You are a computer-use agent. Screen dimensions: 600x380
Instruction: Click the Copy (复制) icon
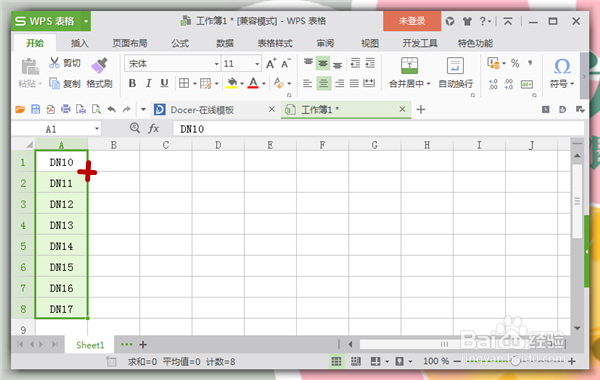tap(54, 83)
